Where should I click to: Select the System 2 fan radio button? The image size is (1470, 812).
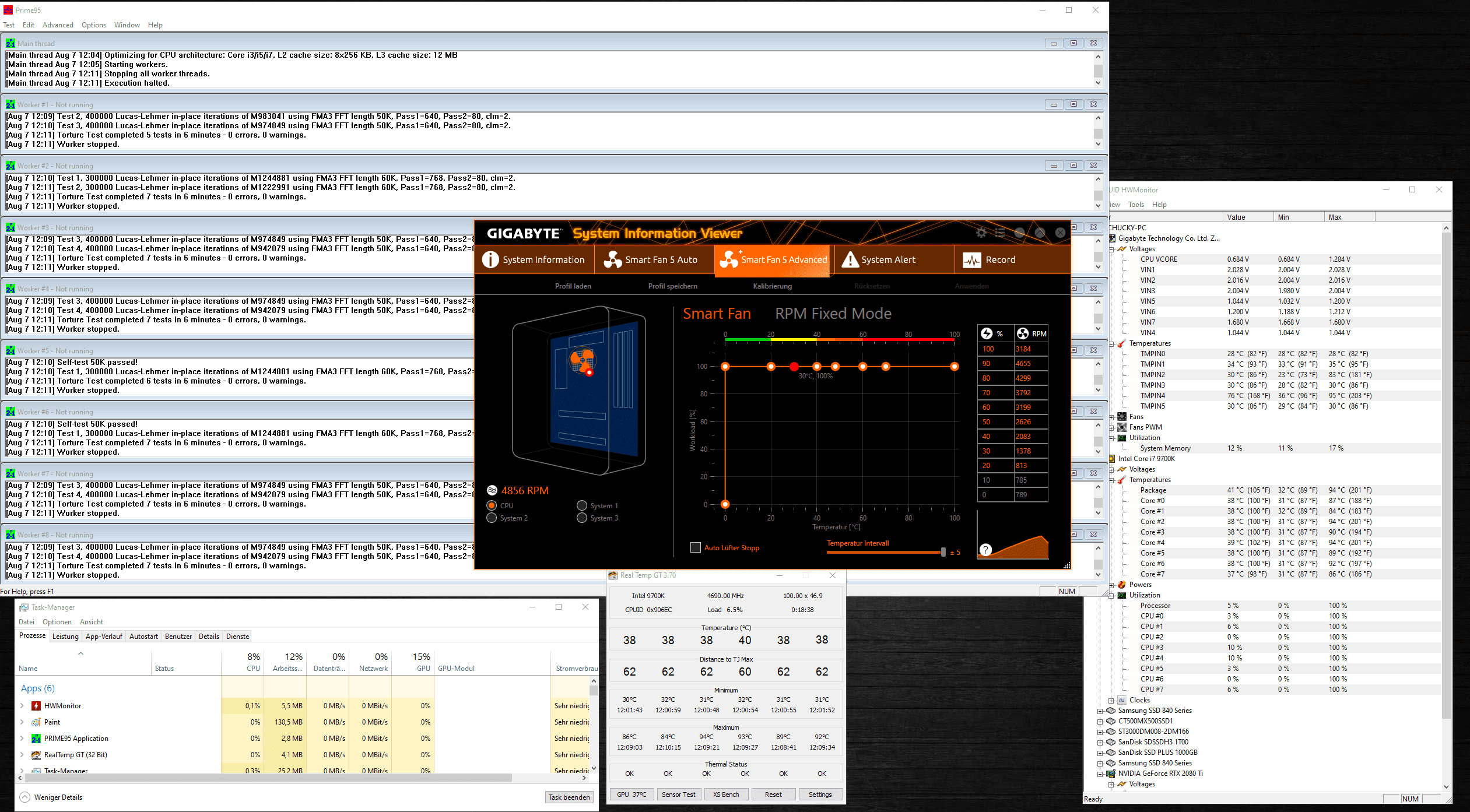[x=492, y=518]
